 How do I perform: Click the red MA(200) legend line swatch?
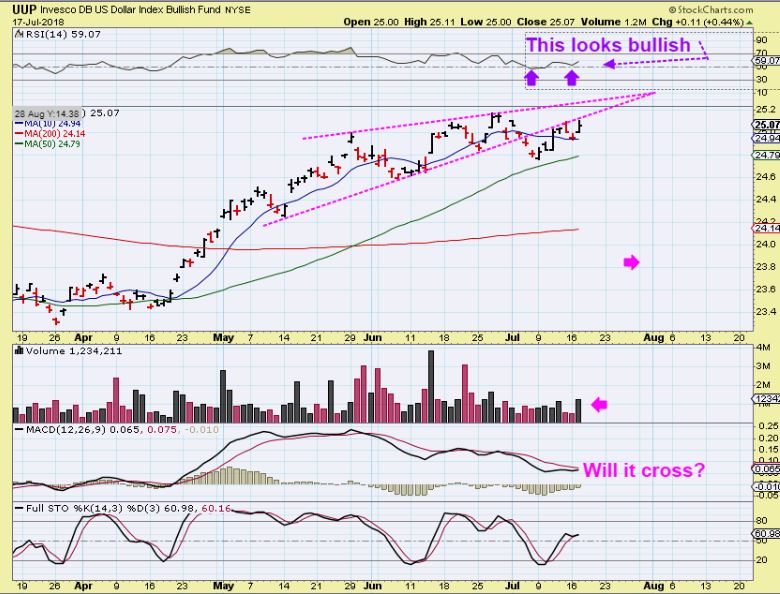19,134
